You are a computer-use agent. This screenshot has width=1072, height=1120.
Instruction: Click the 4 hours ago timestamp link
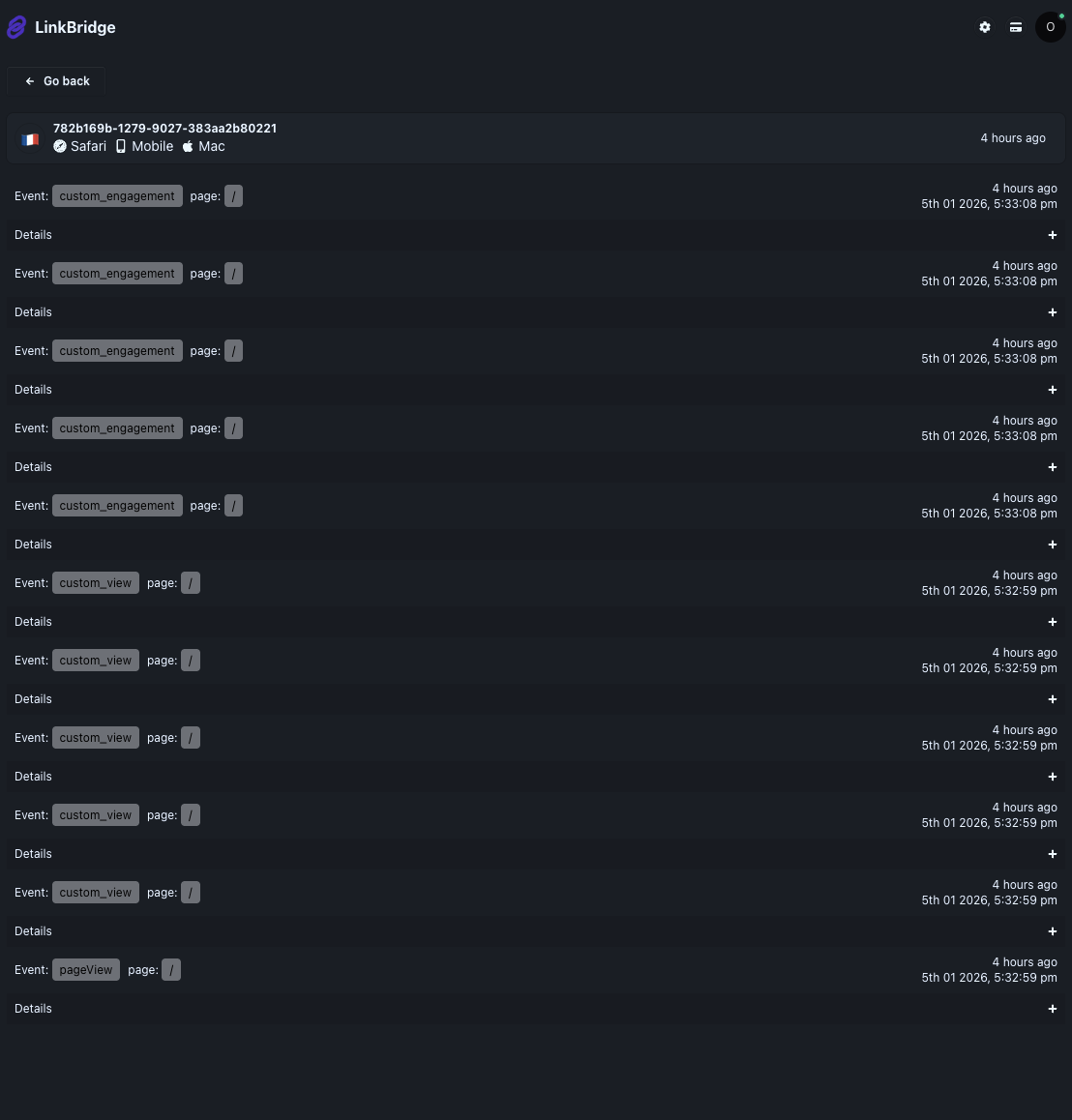point(1013,138)
